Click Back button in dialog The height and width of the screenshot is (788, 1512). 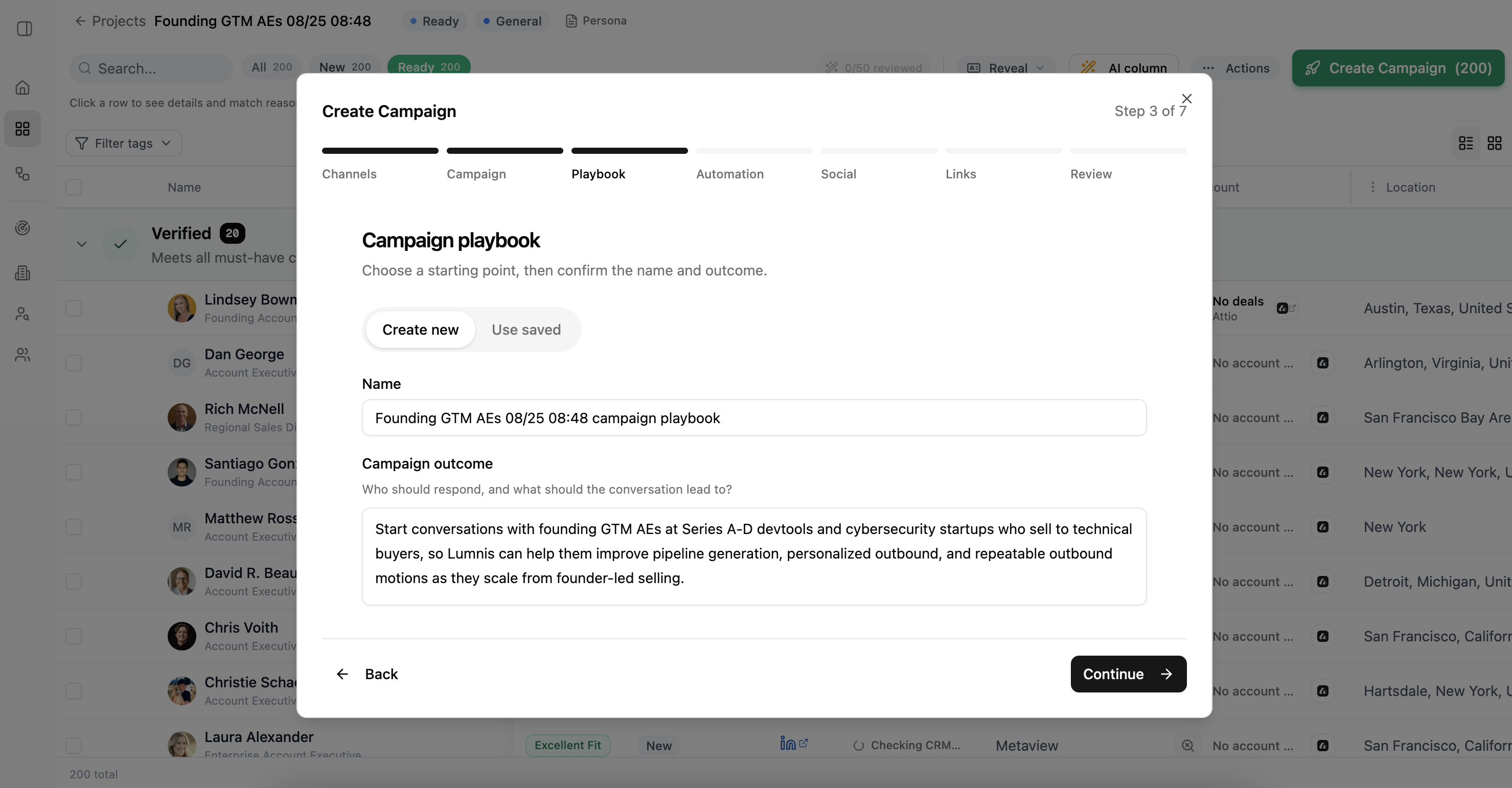[x=367, y=674]
